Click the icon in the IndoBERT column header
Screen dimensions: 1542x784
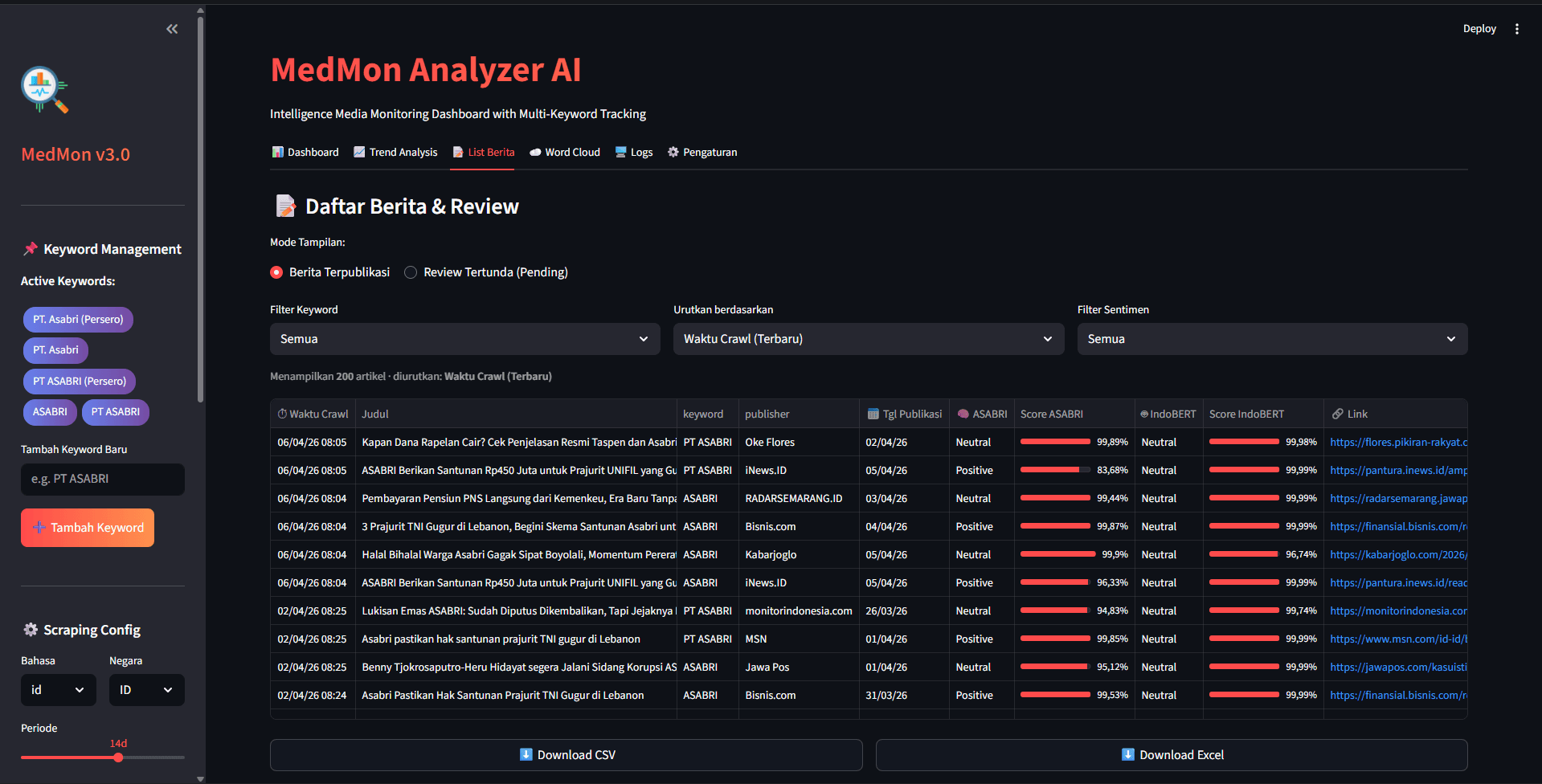click(1144, 414)
